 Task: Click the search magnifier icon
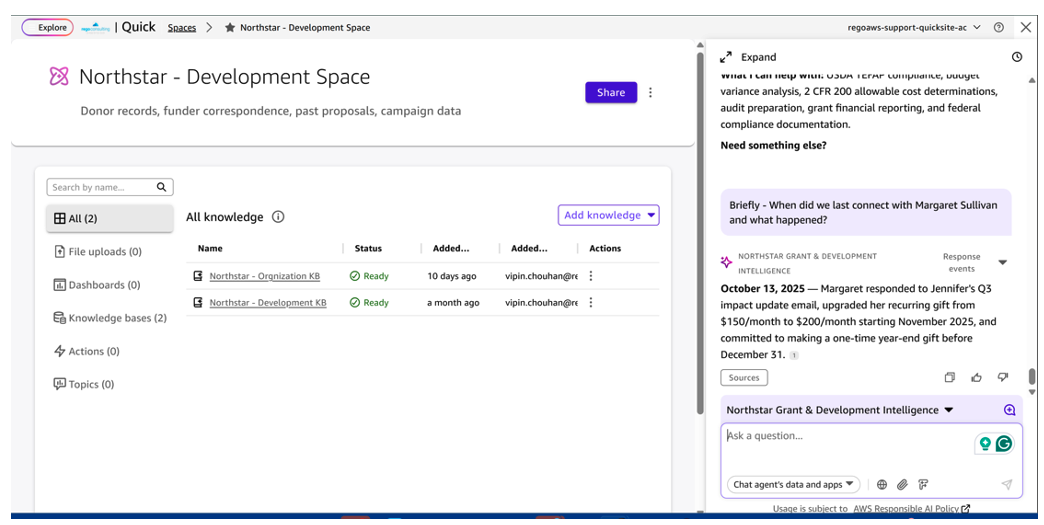(162, 187)
